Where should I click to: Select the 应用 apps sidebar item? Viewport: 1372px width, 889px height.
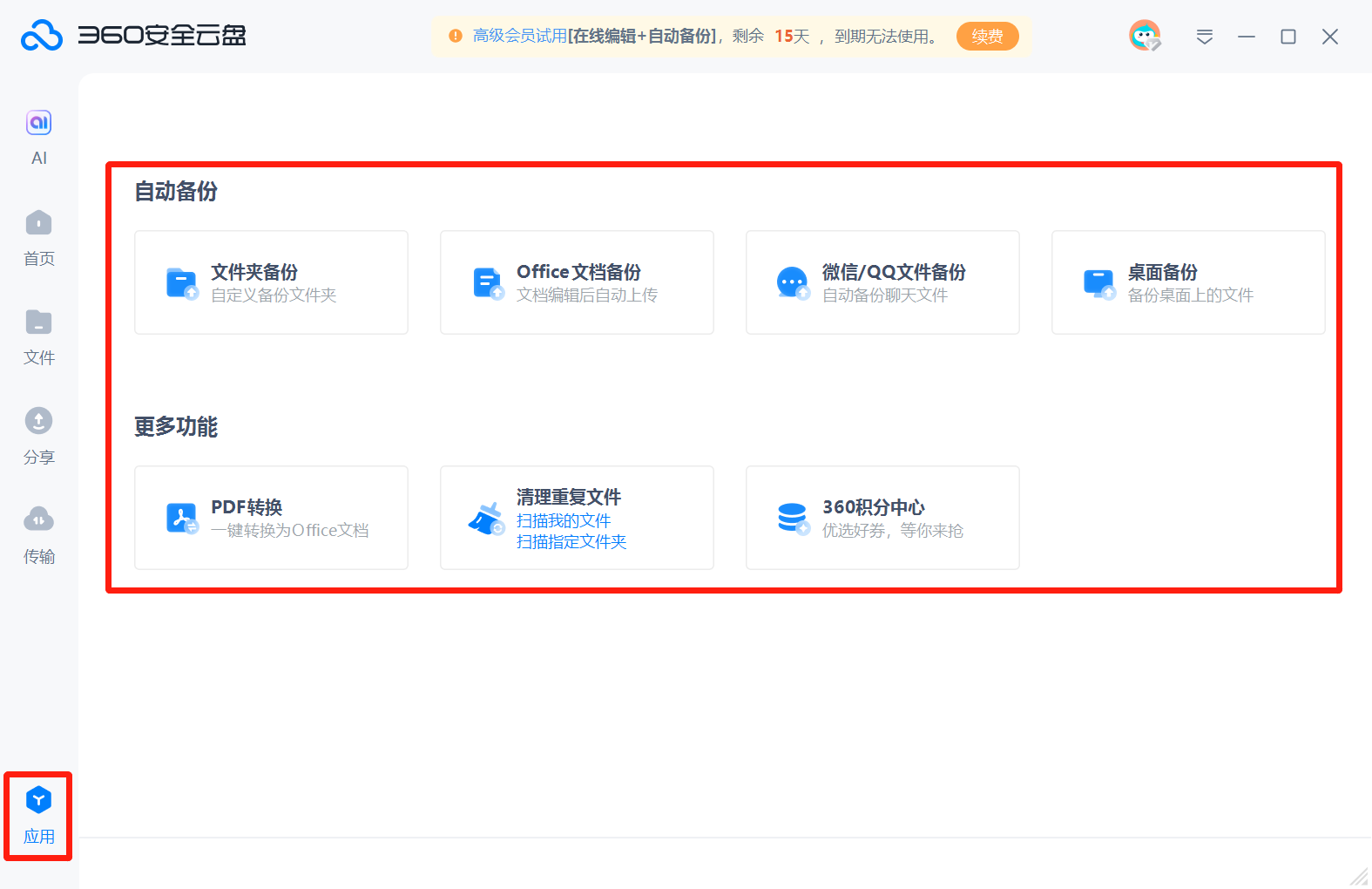pos(39,815)
